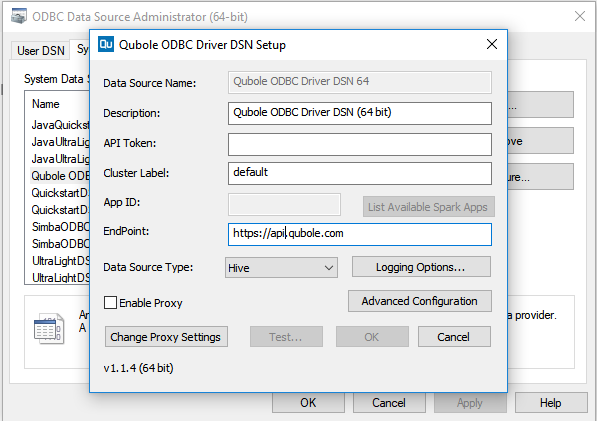This screenshot has height=421, width=597.
Task: Focus the API Token field
Action: (x=359, y=144)
